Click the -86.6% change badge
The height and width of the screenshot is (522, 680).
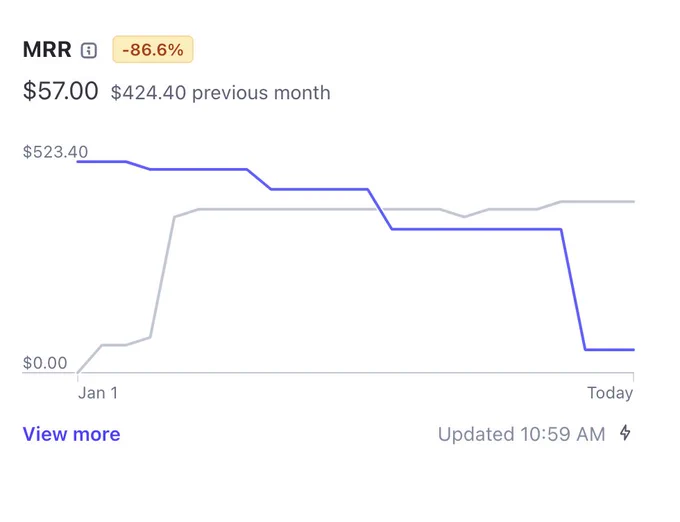(153, 49)
